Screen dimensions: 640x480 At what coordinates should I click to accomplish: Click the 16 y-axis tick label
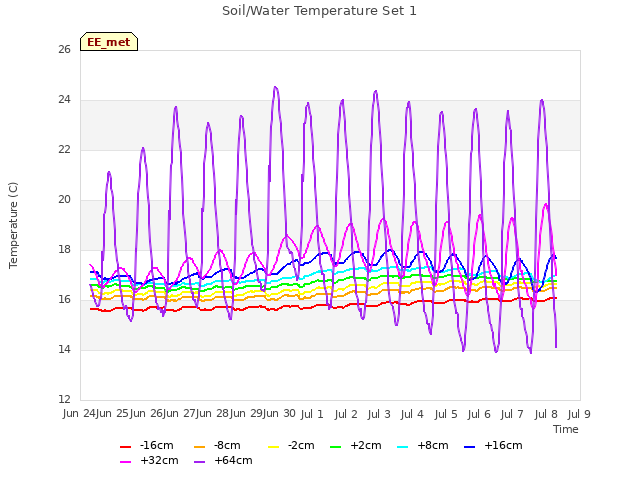[x=64, y=300]
